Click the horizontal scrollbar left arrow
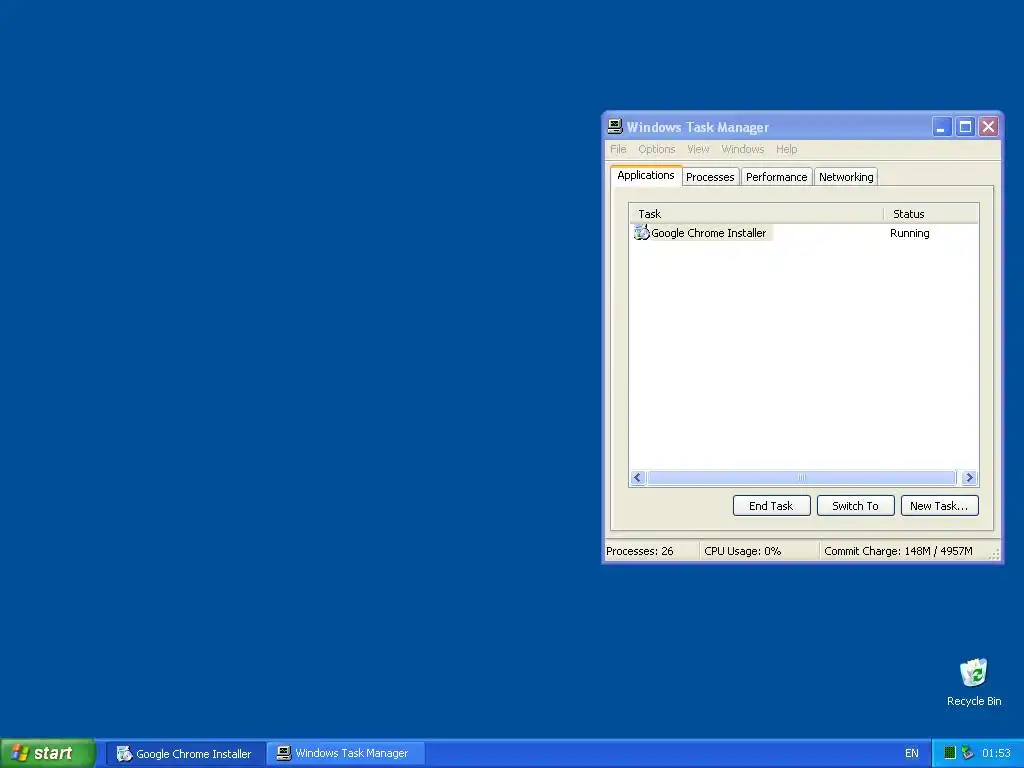Image resolution: width=1024 pixels, height=768 pixels. (x=638, y=477)
